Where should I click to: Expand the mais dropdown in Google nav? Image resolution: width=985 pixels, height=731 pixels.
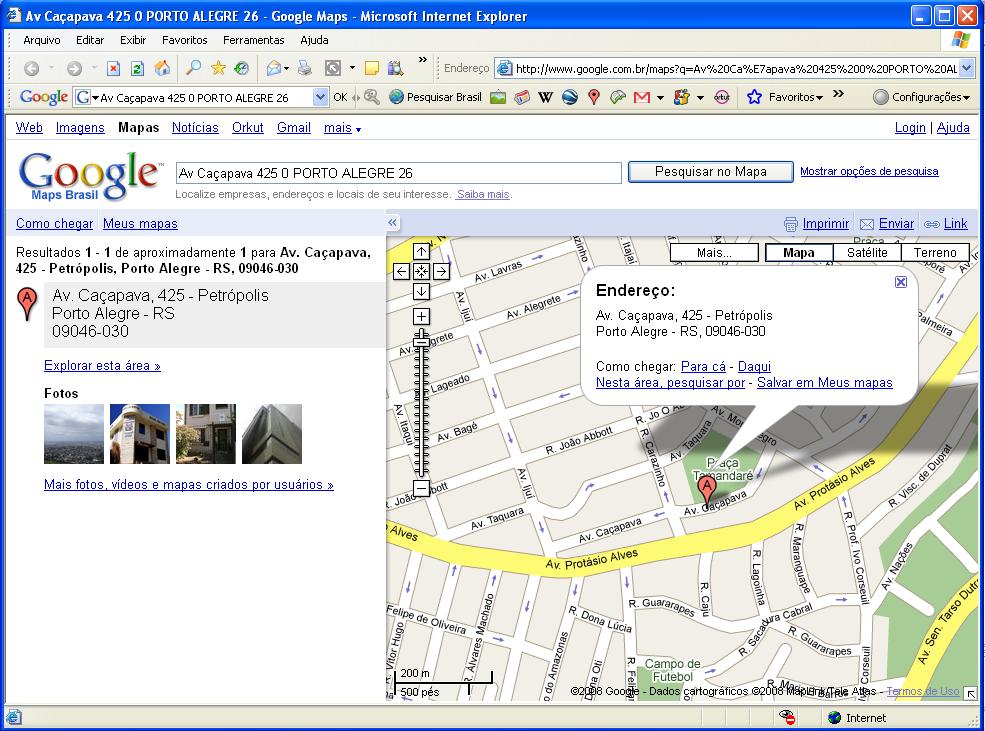tap(342, 127)
